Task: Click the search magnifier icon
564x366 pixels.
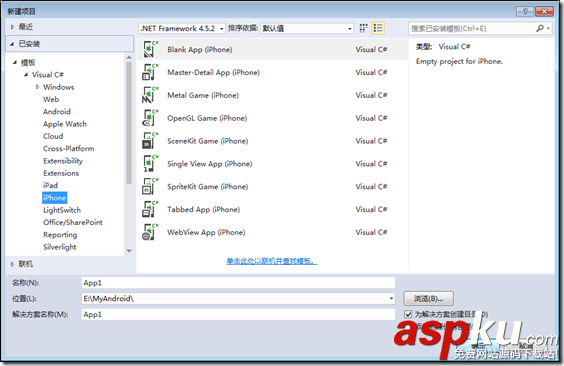Action: tap(540, 28)
